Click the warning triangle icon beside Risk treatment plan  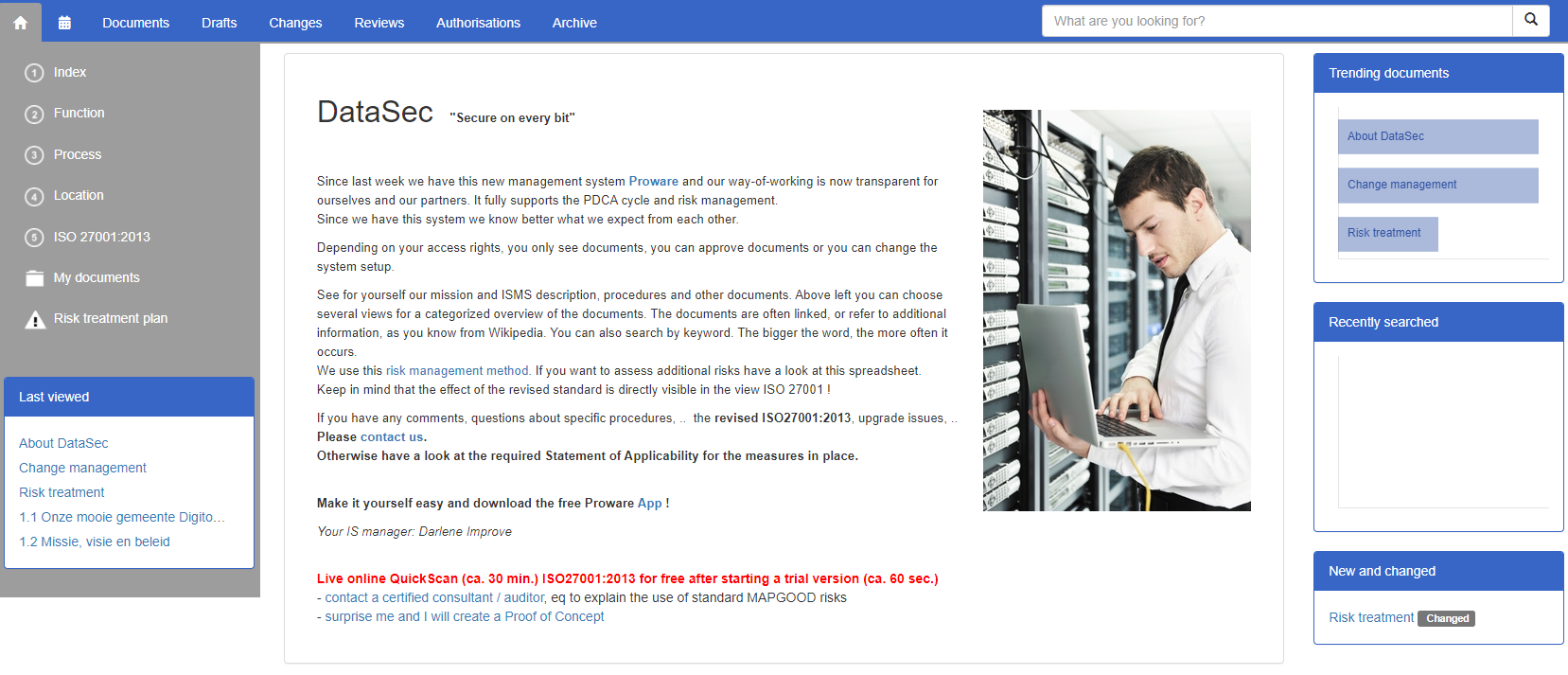pyautogui.click(x=35, y=319)
